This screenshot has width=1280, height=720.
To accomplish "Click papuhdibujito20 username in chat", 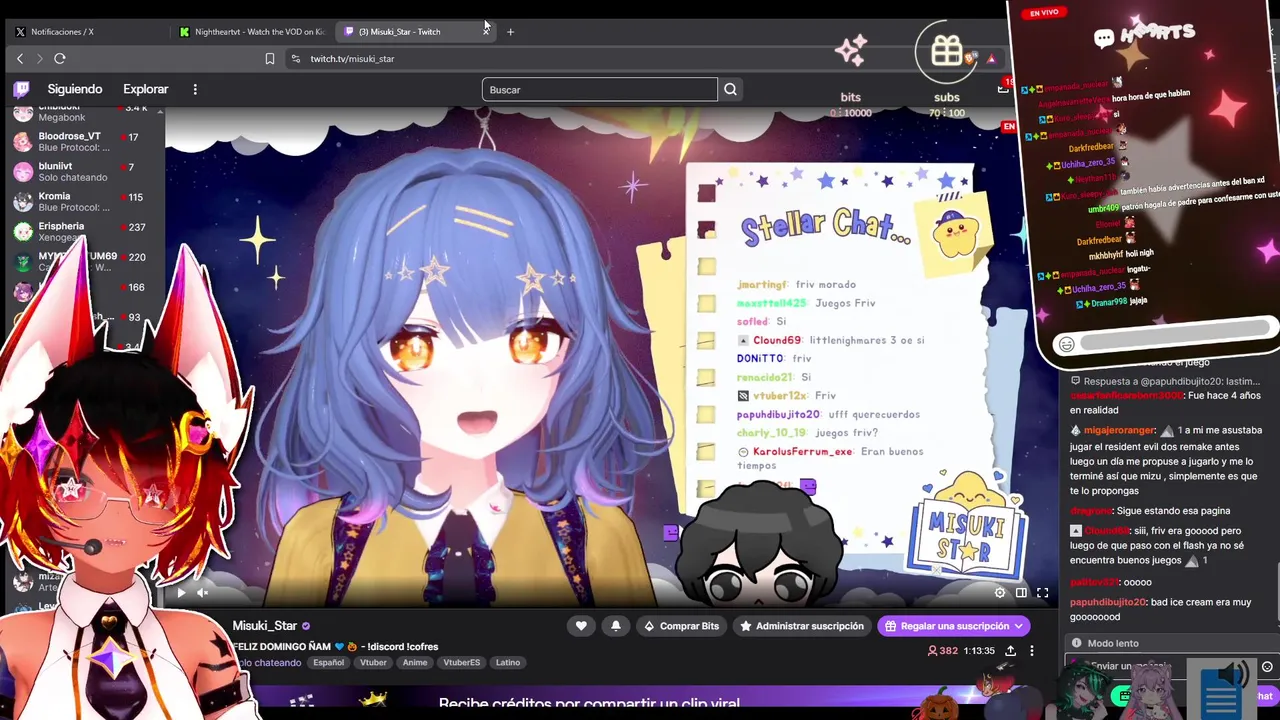I will point(1108,602).
